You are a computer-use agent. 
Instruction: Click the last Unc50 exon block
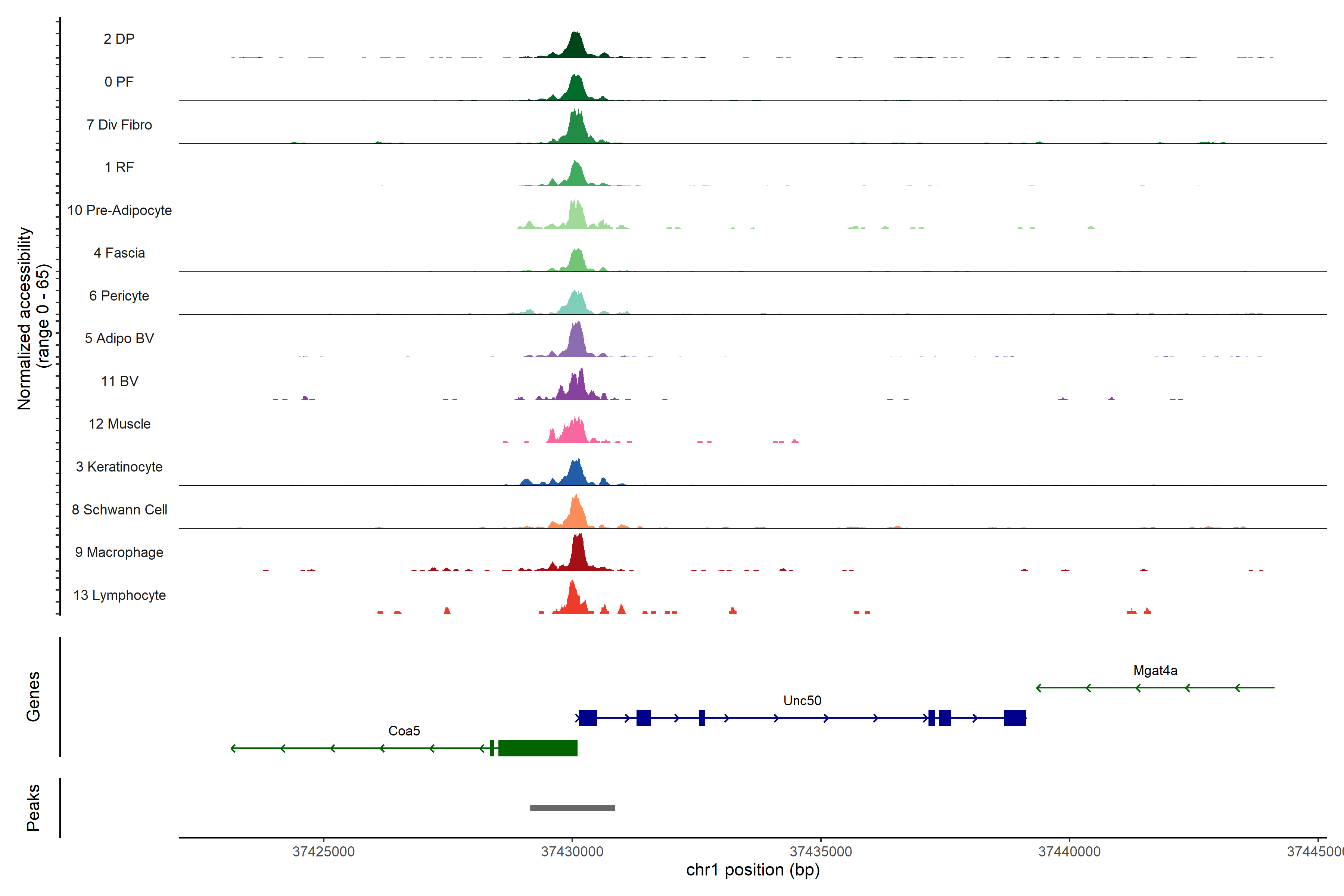point(1014,718)
